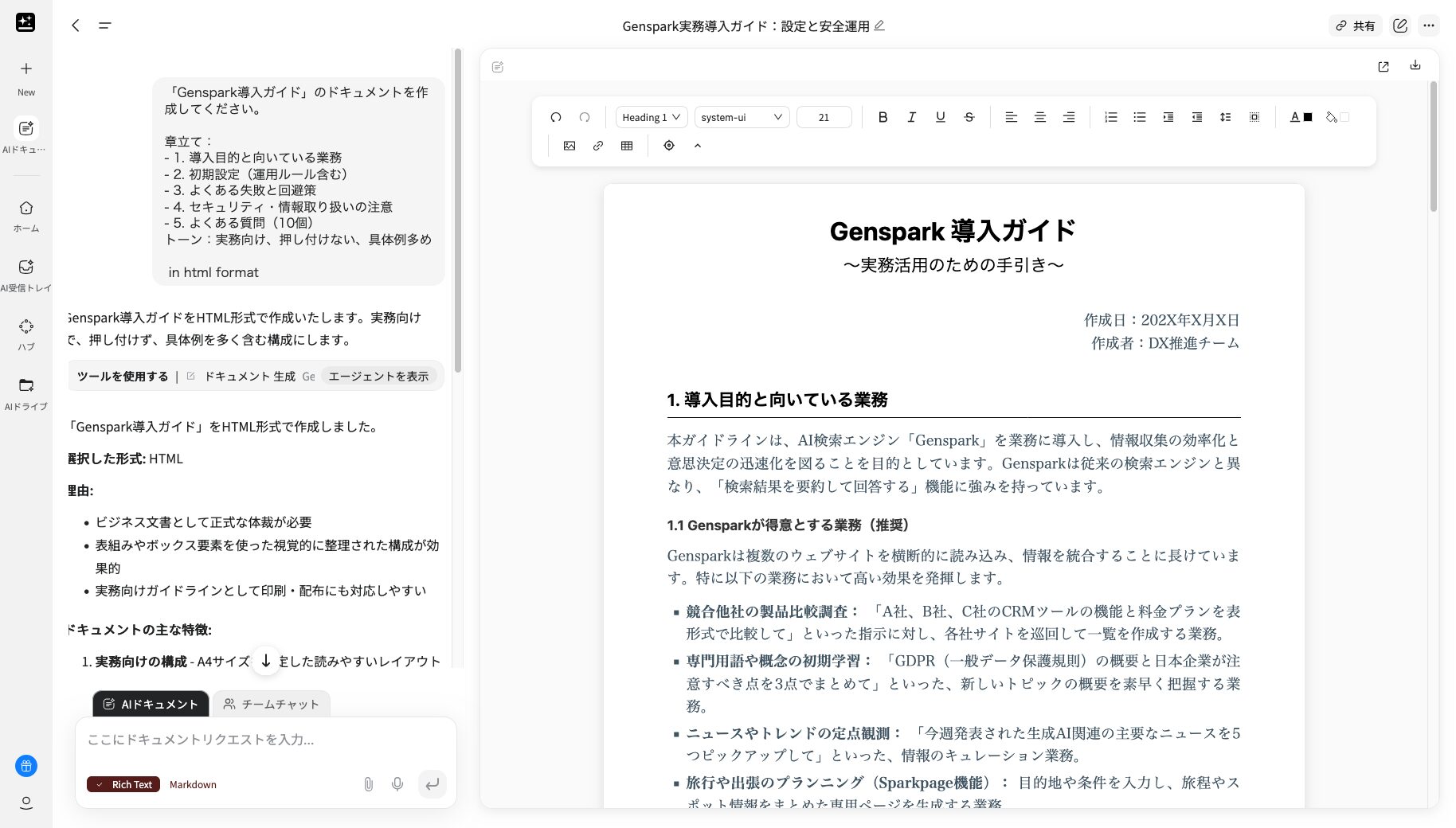This screenshot has width=1456, height=828.
Task: Collapse the toolbar with the chevron
Action: coord(698,146)
